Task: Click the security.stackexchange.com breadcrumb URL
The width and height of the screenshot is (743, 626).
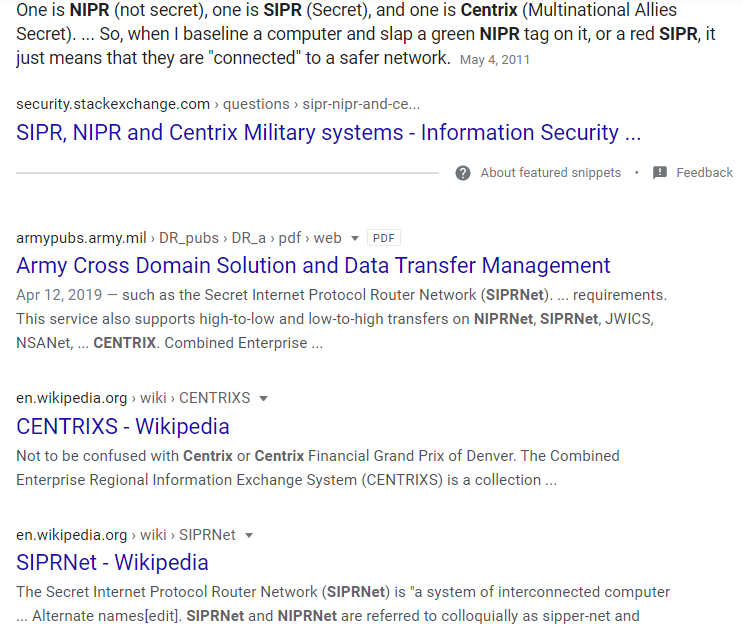Action: pos(218,104)
